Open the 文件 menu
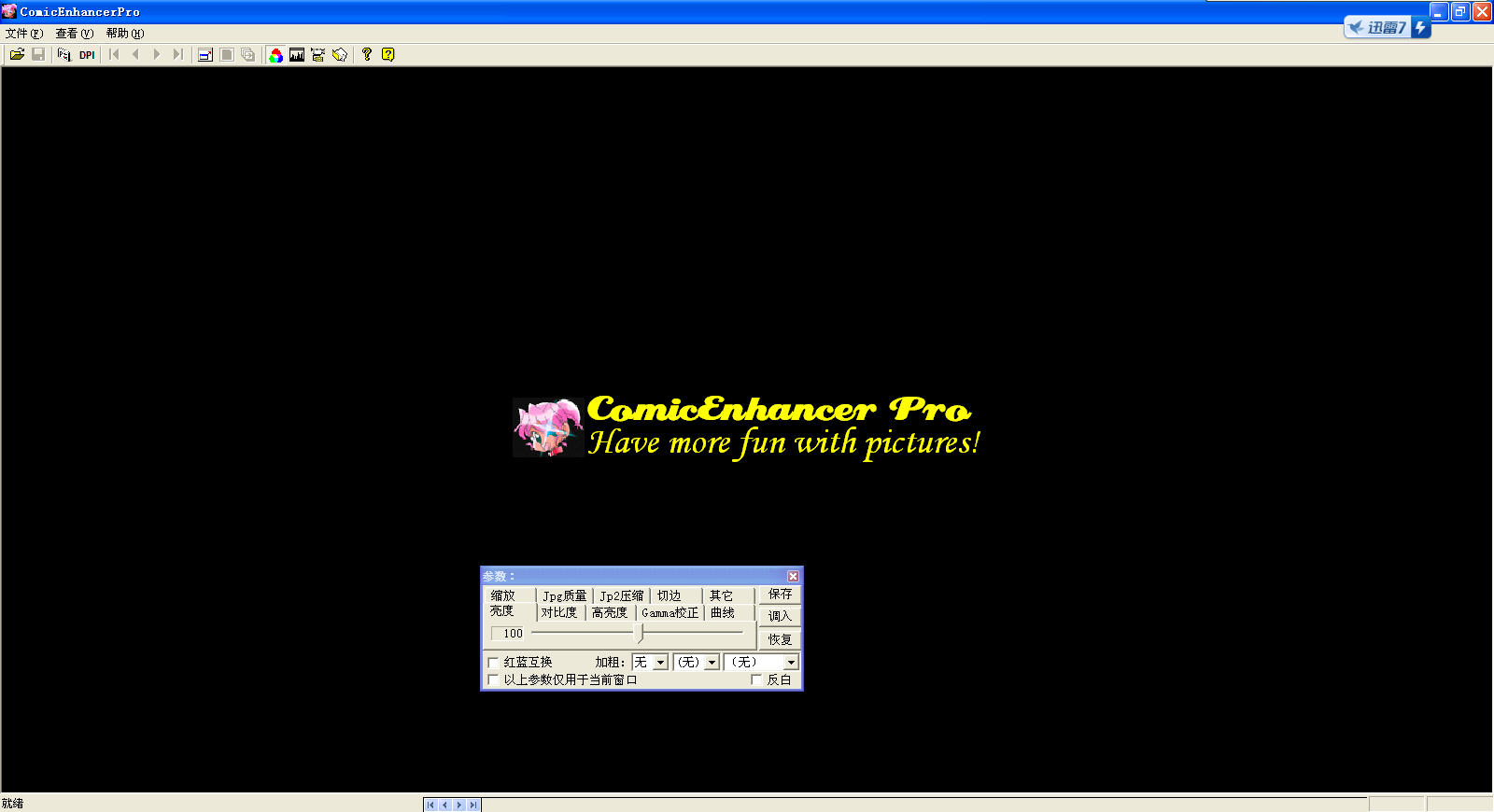The height and width of the screenshot is (812, 1494). (24, 34)
